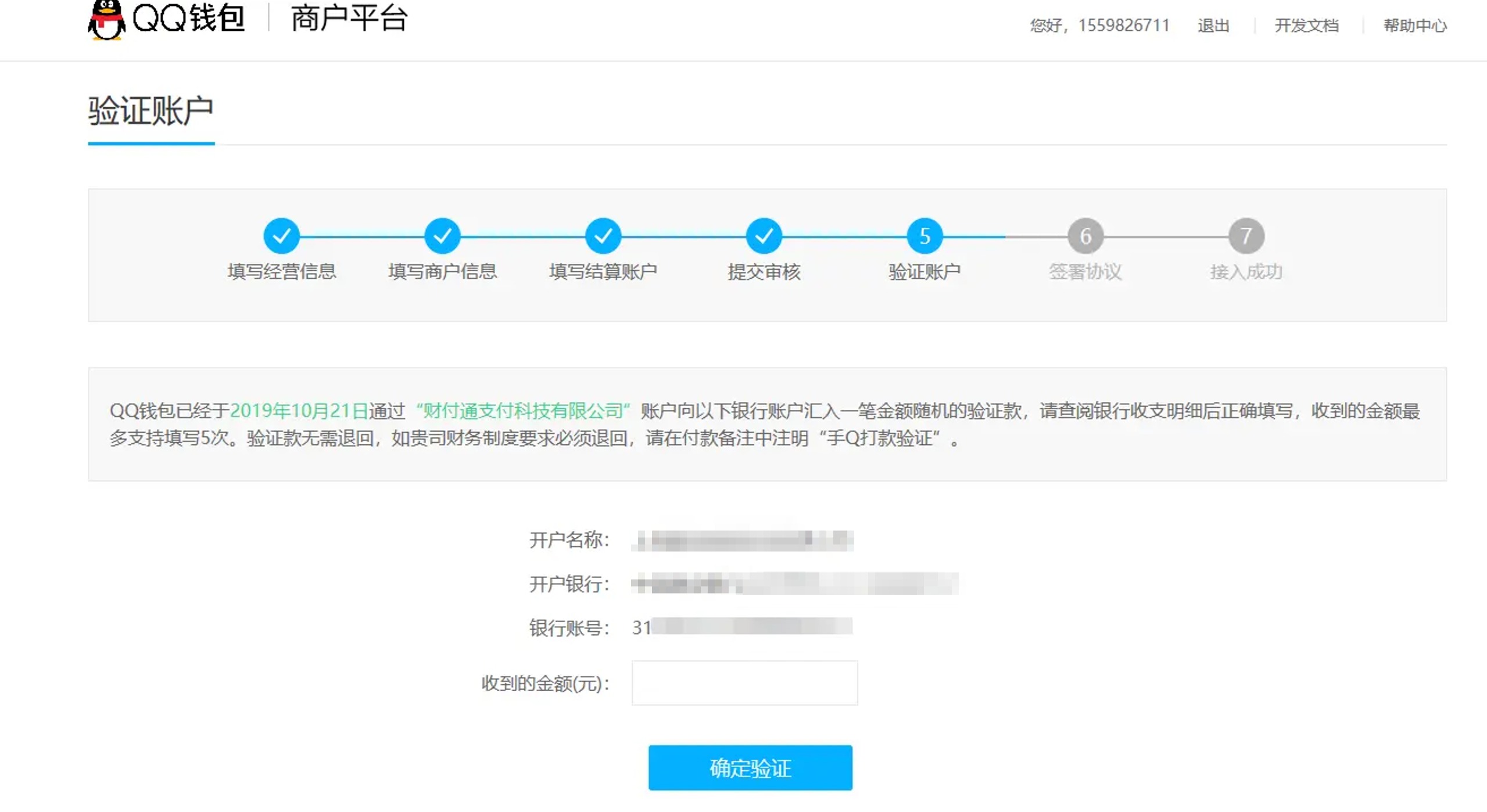Click the step 5 circle for 验证账户

click(x=924, y=236)
